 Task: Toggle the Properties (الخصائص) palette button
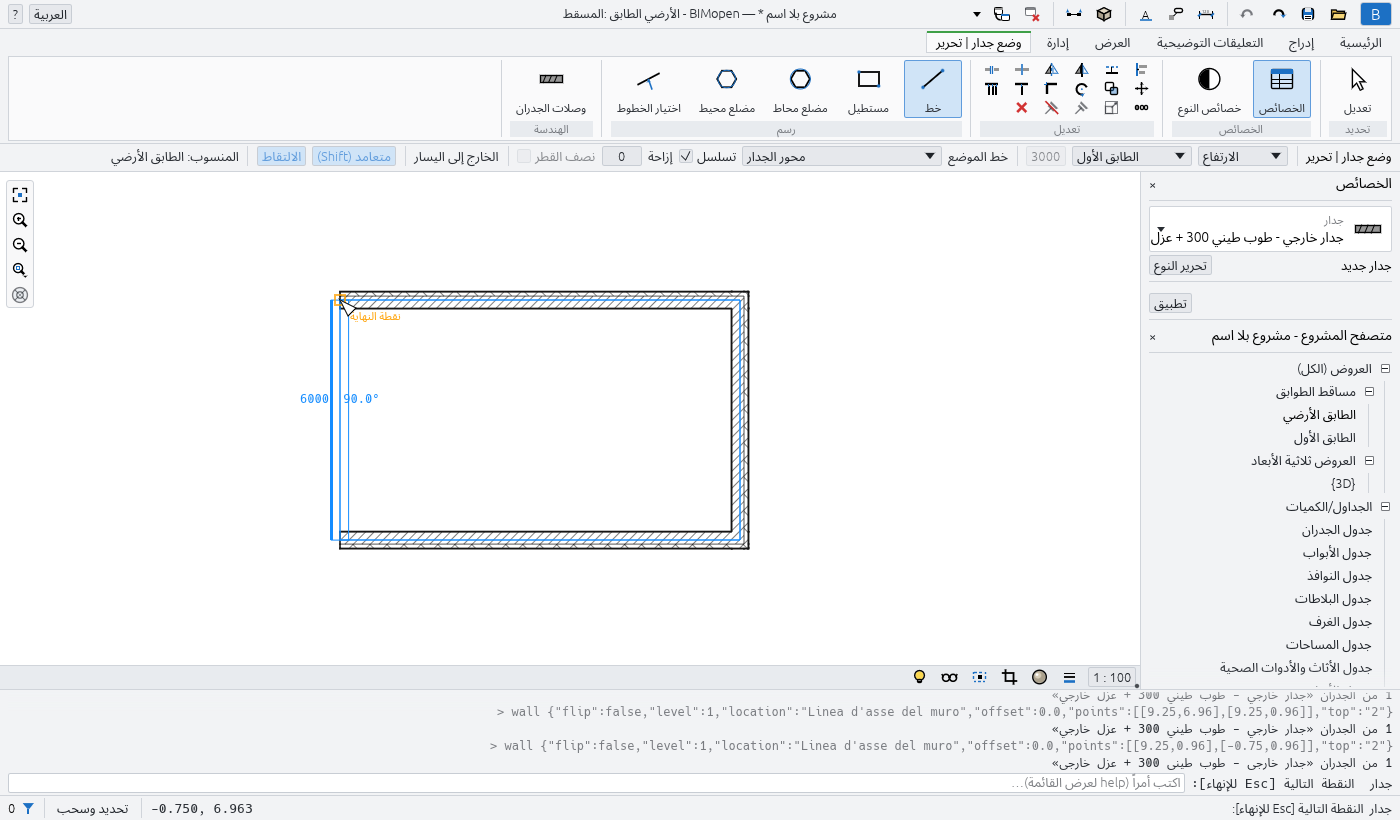pos(1282,89)
